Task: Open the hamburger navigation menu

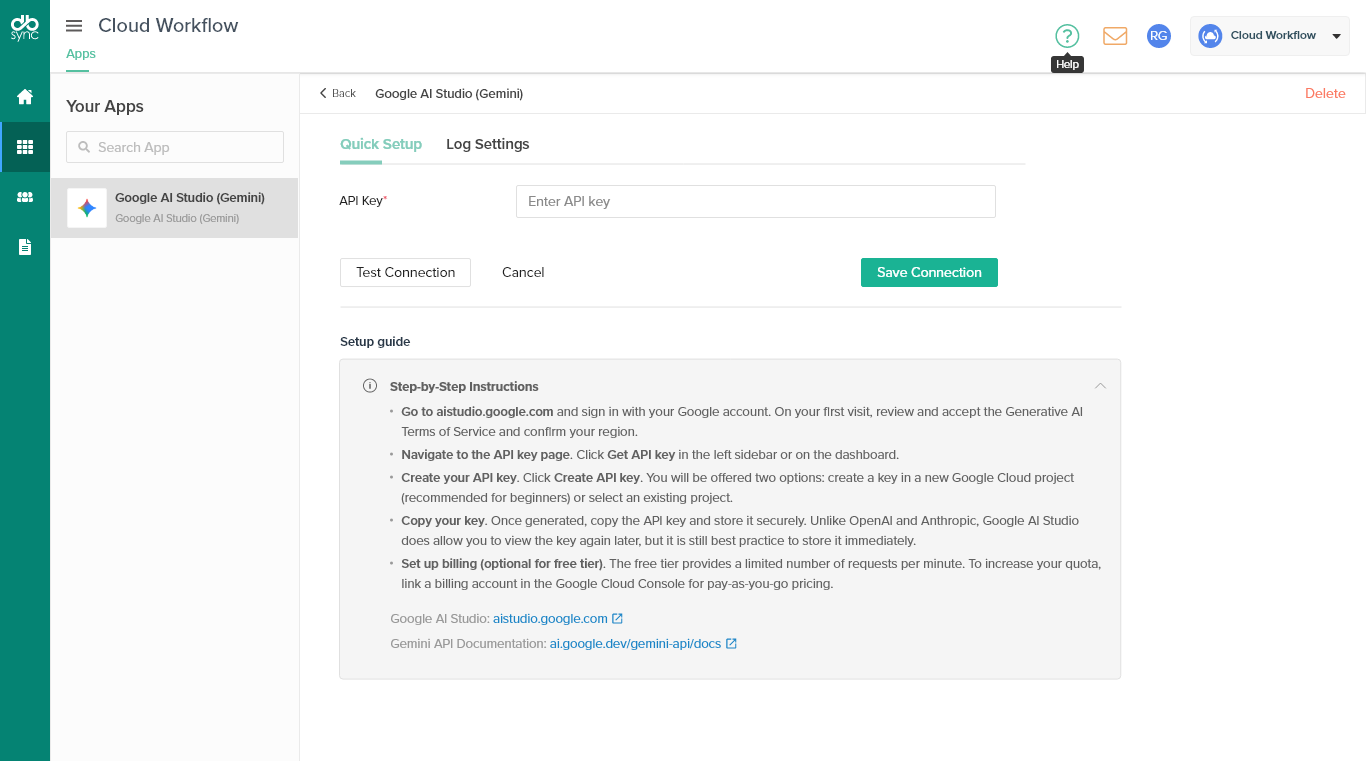Action: (74, 26)
